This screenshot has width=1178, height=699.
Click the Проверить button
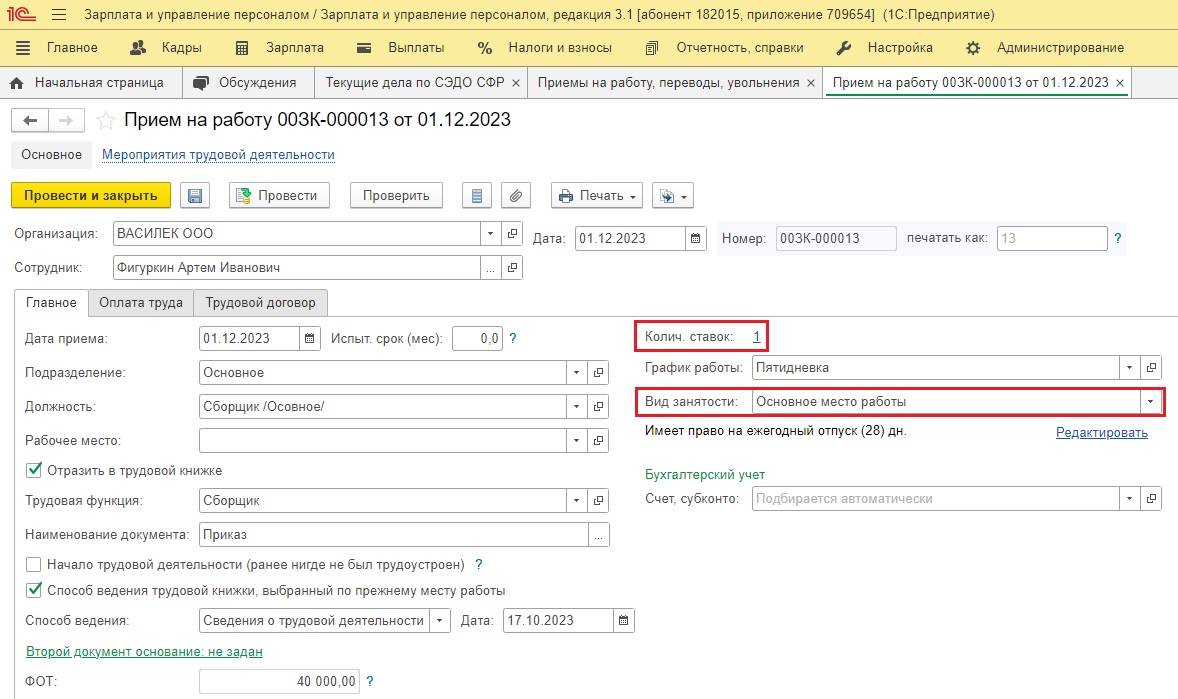(396, 195)
